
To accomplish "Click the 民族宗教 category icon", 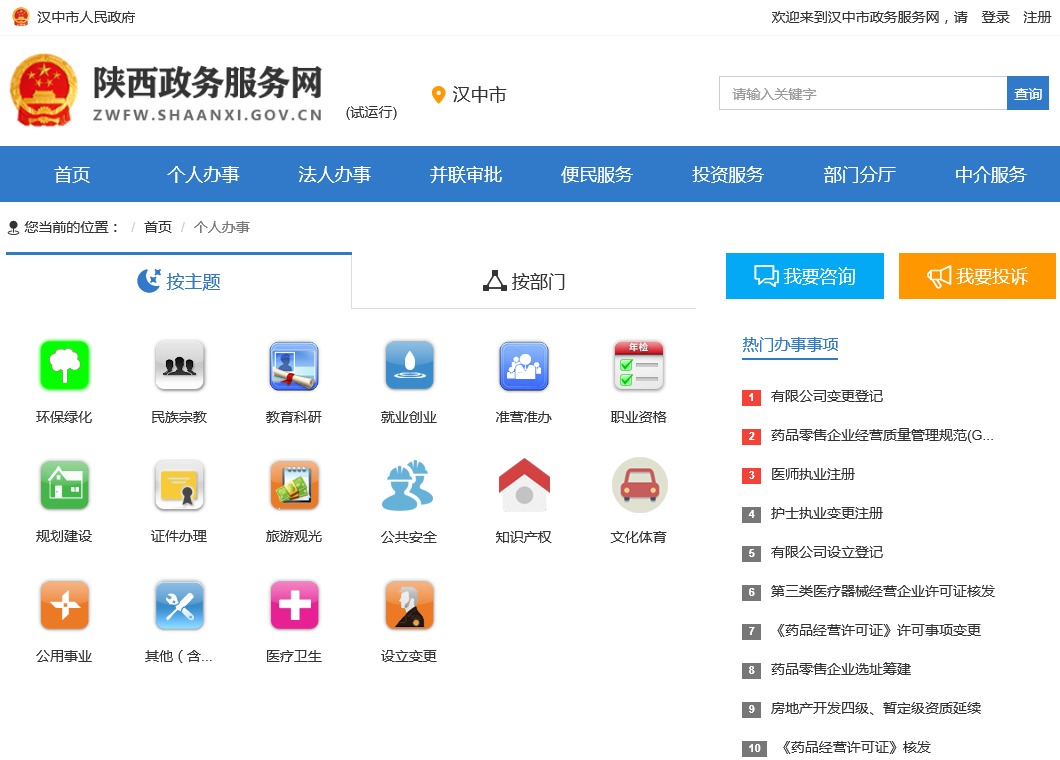I will click(179, 365).
